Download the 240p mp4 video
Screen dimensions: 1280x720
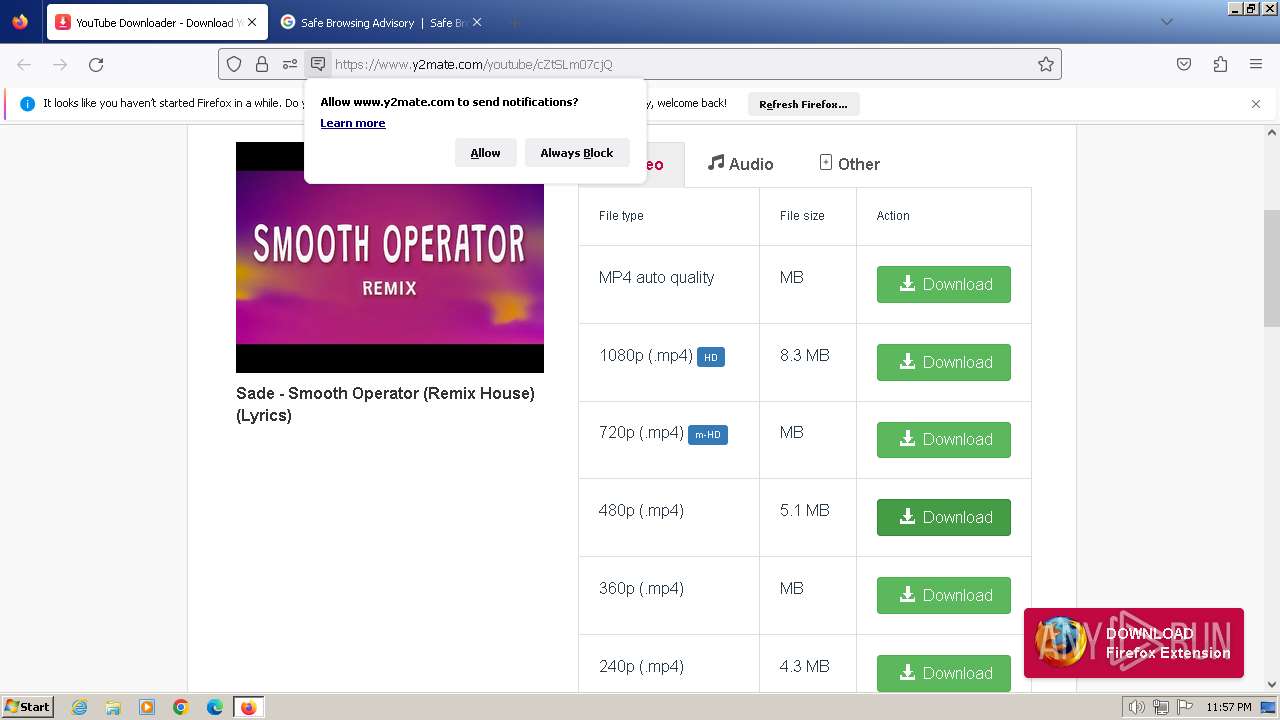click(944, 673)
